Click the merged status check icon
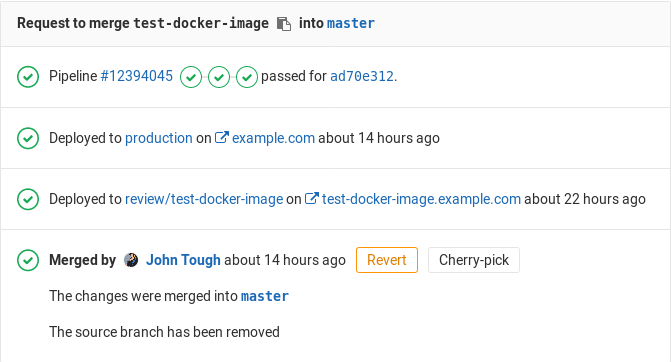Screen dimensions: 671x362 (x=28, y=260)
